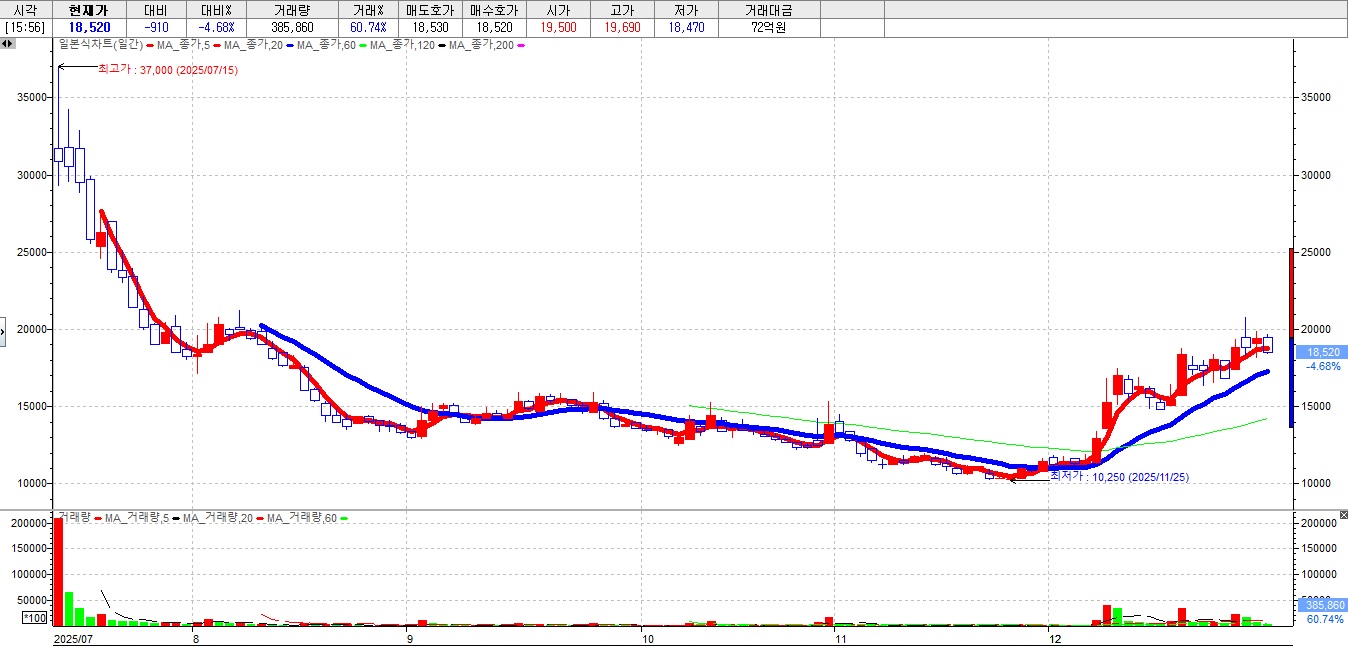Click the 19,690 high price cell
The width and height of the screenshot is (1348, 646).
tap(620, 27)
